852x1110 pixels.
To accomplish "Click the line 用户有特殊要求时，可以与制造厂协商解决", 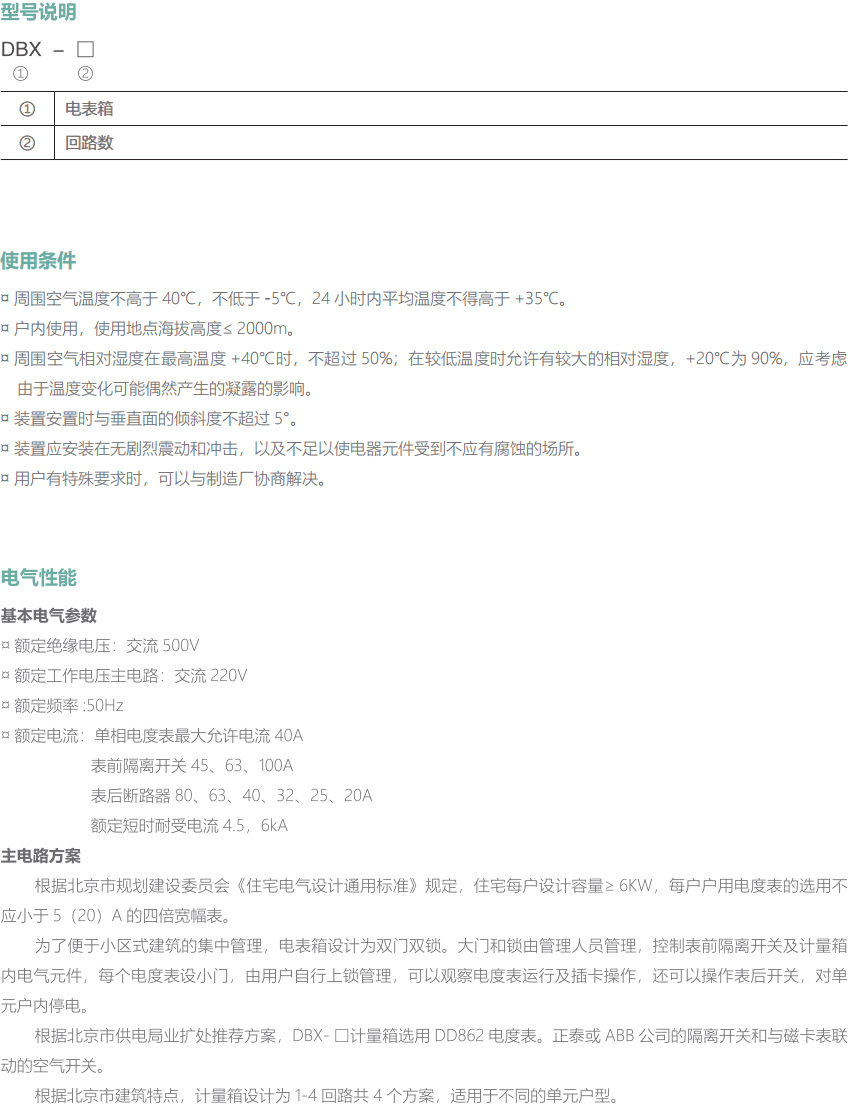I will 163,479.
